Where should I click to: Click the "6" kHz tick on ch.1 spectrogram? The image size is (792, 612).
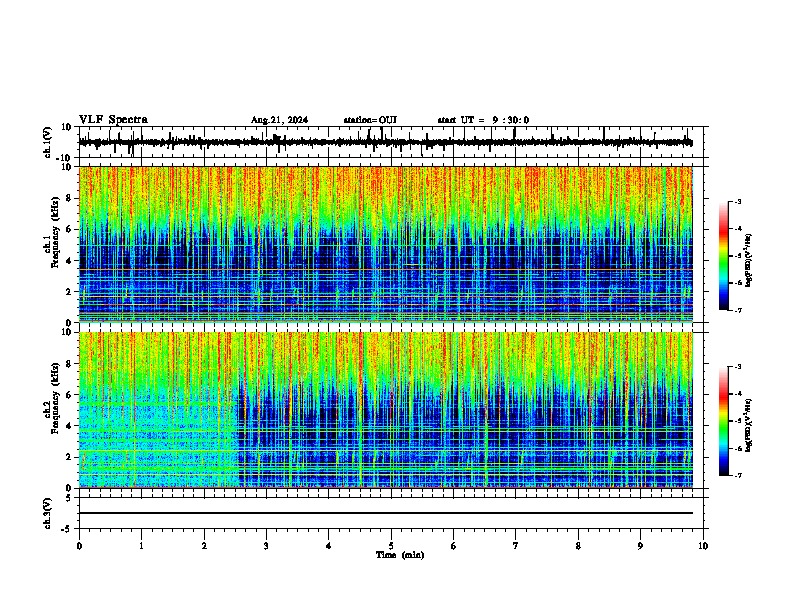tap(70, 229)
